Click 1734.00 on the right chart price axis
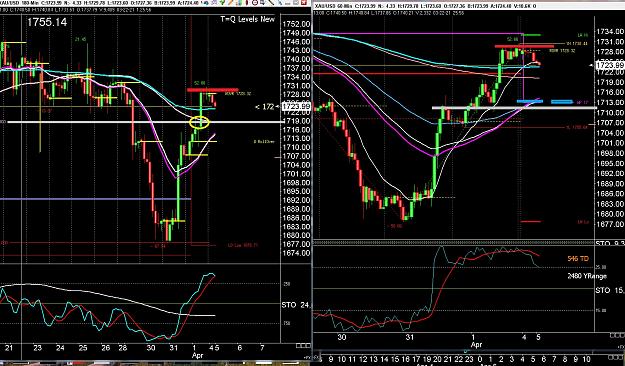 (x=610, y=31)
